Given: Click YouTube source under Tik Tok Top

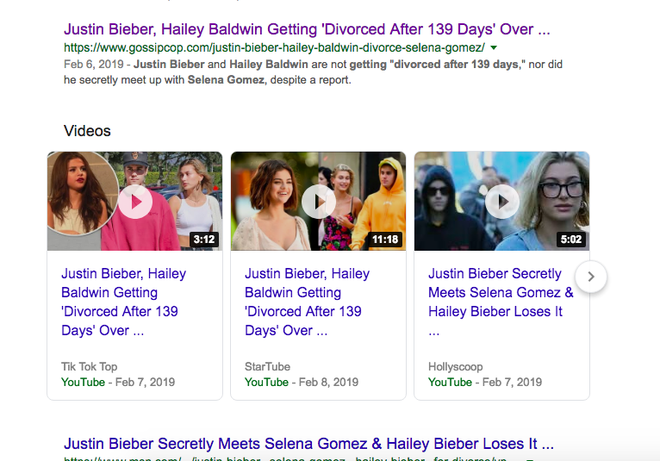Looking at the screenshot, I should tap(83, 382).
